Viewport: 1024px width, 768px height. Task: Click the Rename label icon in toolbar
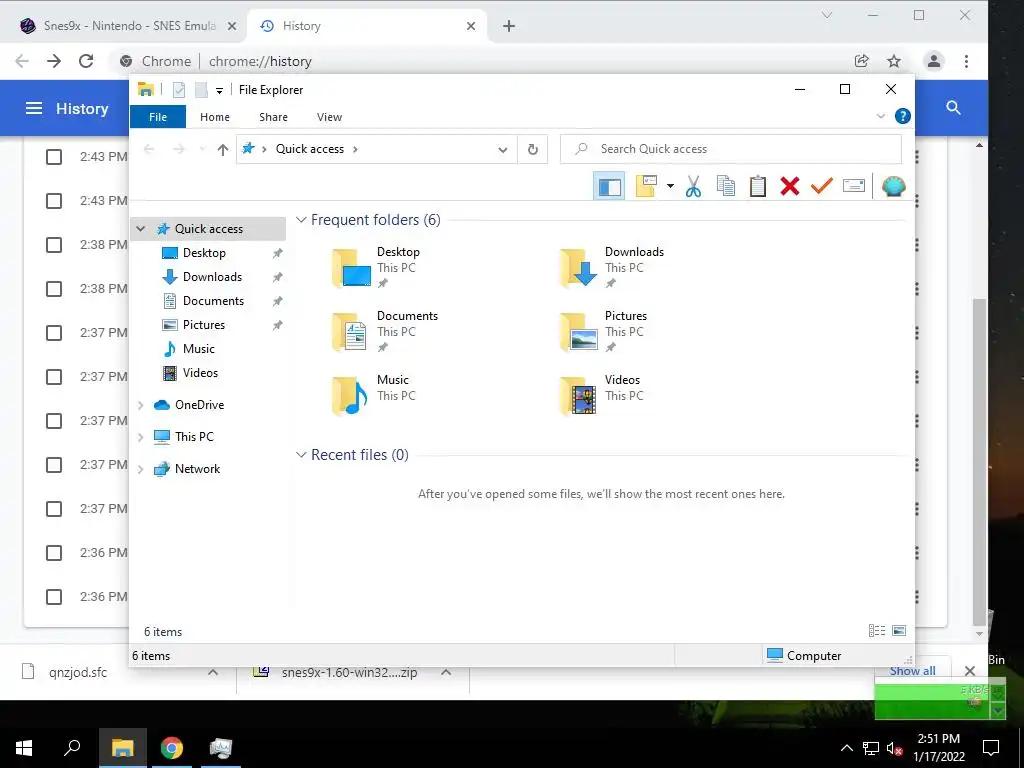[x=854, y=186]
